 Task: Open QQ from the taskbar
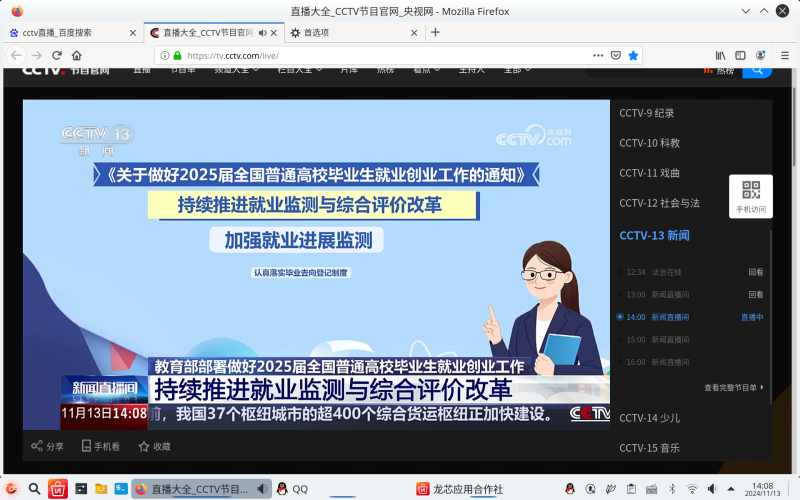(x=292, y=489)
